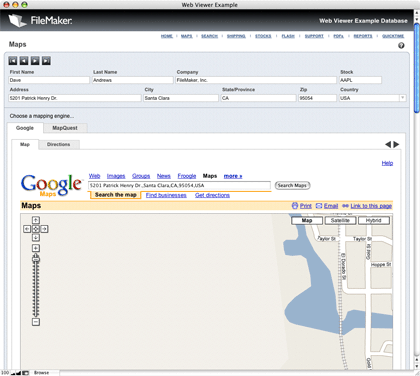Switch map to Hybrid view
Image resolution: width=420 pixels, height=376 pixels.
[374, 220]
